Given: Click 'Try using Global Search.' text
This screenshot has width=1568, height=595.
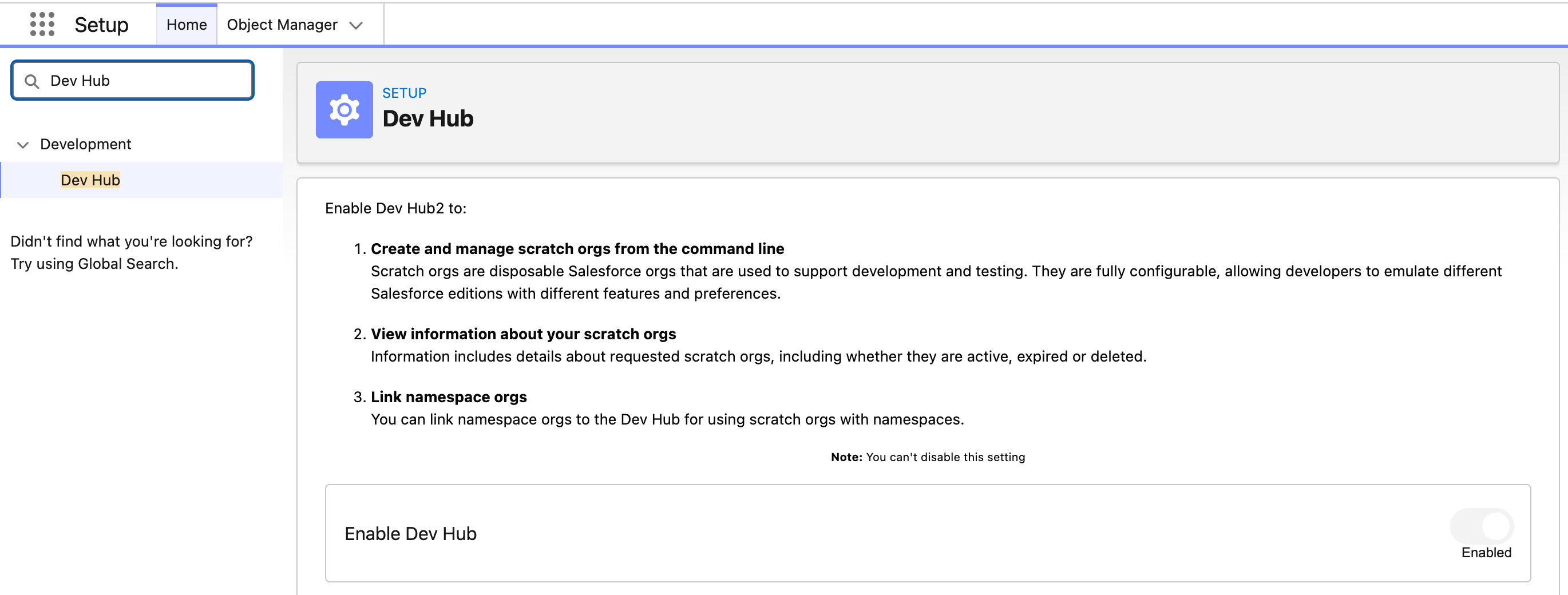Looking at the screenshot, I should tap(94, 264).
